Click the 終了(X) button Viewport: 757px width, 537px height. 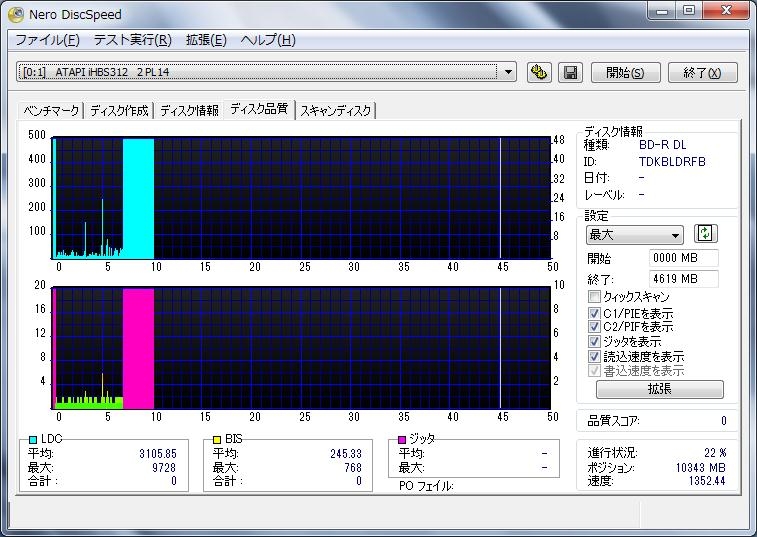[702, 72]
